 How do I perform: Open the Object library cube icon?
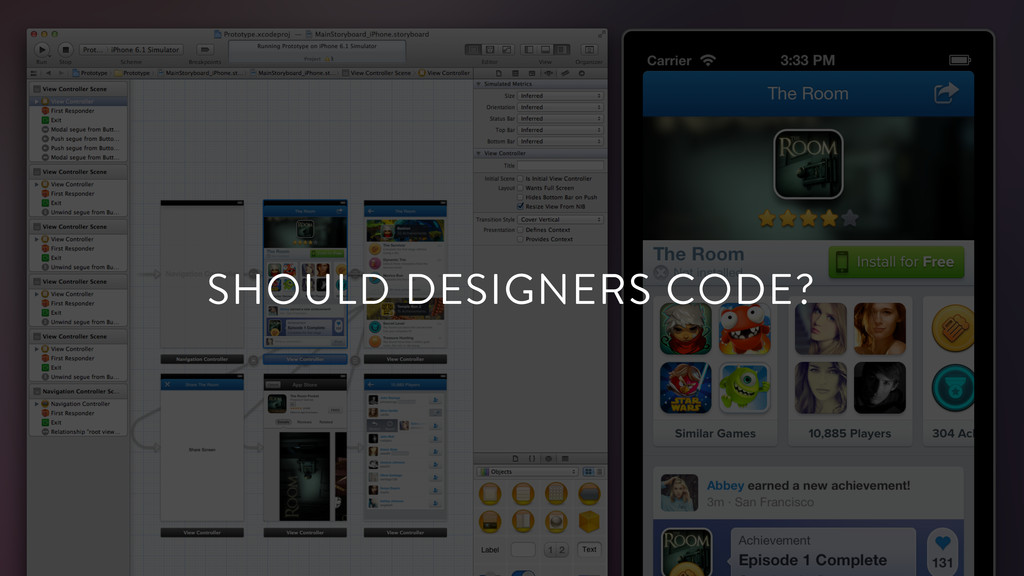549,458
